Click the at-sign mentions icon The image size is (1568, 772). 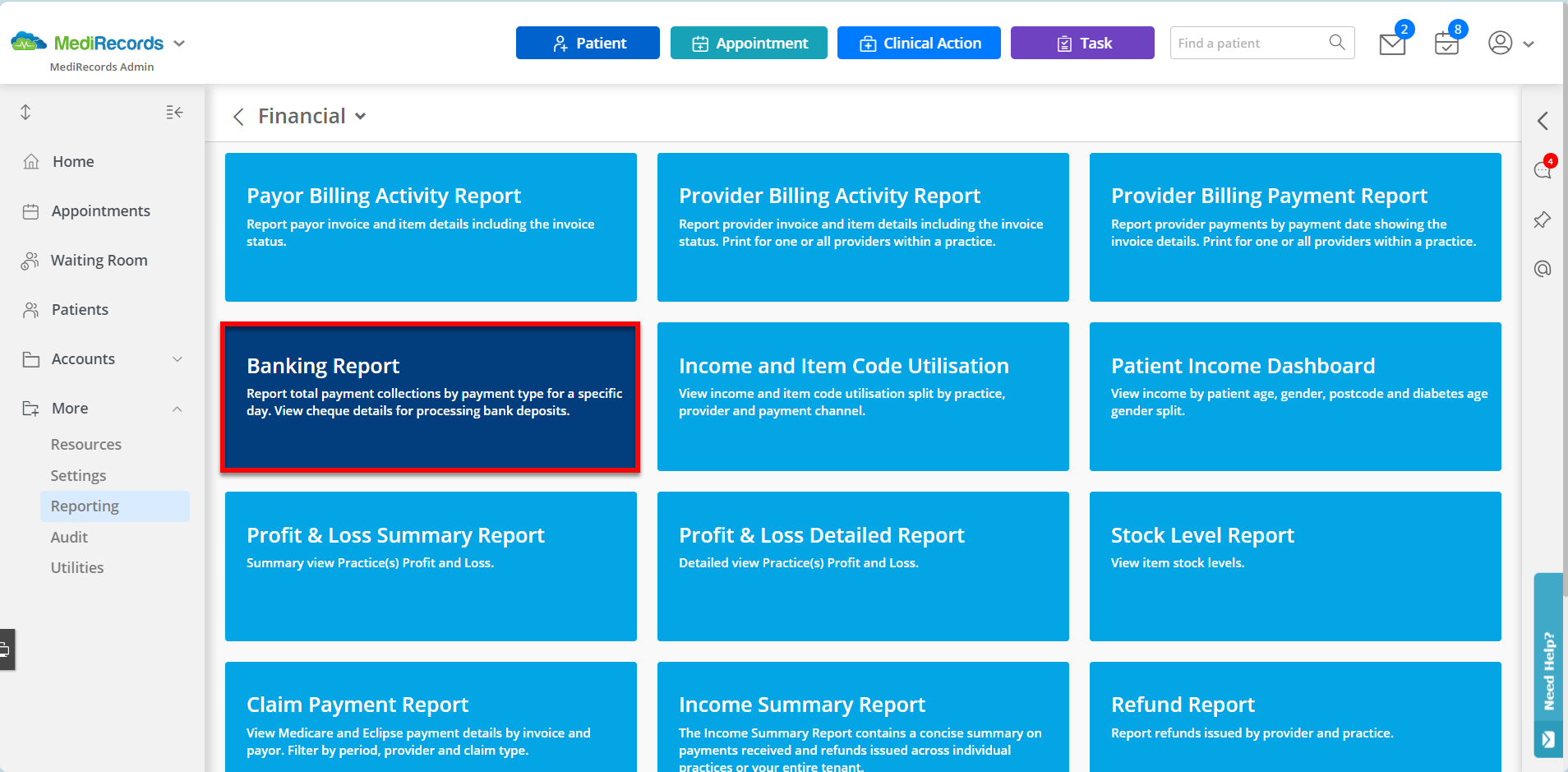(x=1543, y=269)
